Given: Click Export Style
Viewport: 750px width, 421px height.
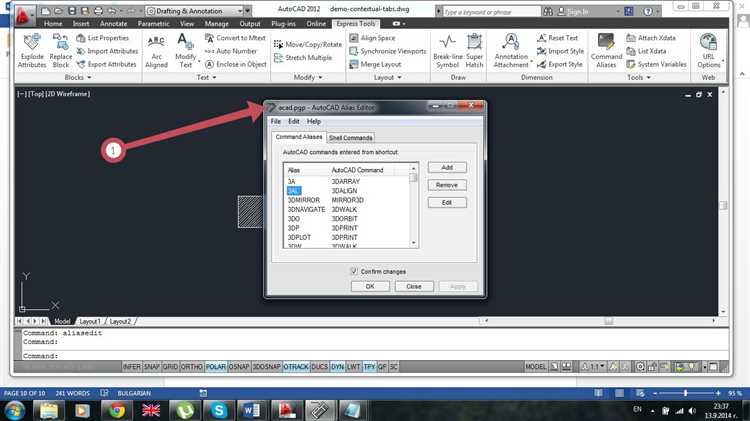Looking at the screenshot, I should point(560,64).
